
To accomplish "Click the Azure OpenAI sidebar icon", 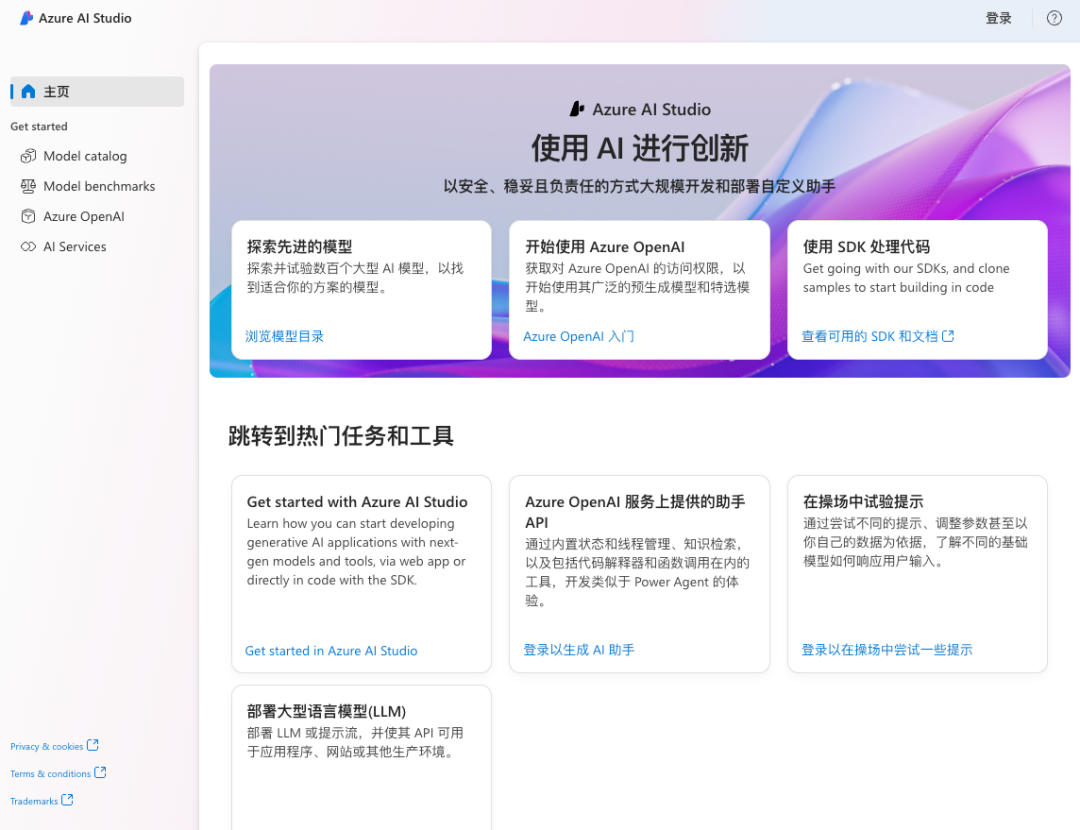I will (x=28, y=216).
